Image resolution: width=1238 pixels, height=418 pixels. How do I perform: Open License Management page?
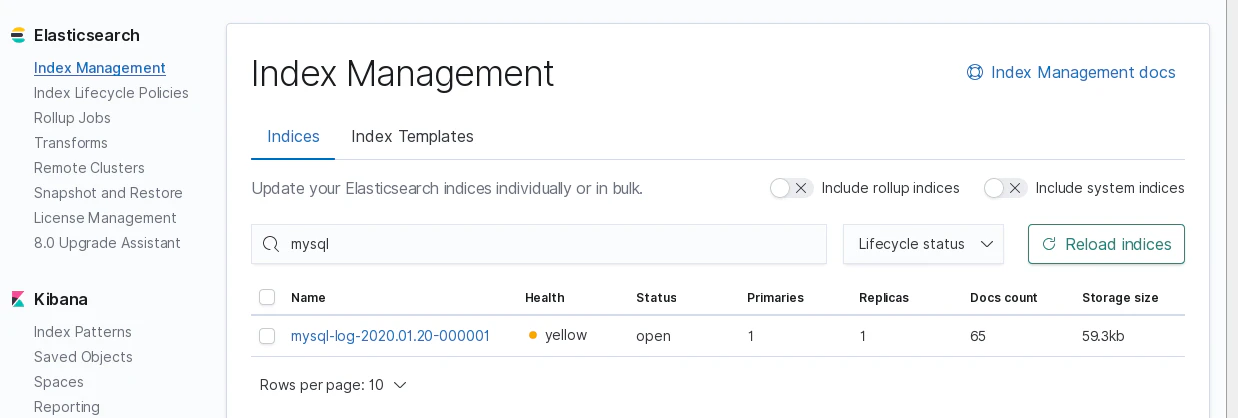[x=105, y=218]
